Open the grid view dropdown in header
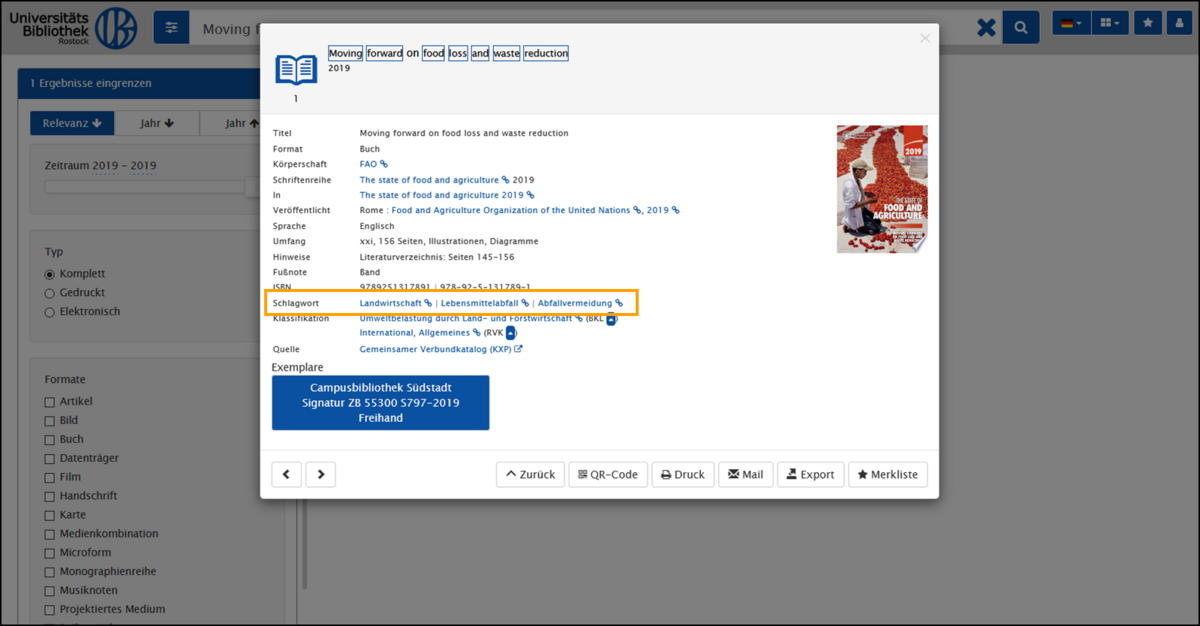 click(x=1109, y=22)
